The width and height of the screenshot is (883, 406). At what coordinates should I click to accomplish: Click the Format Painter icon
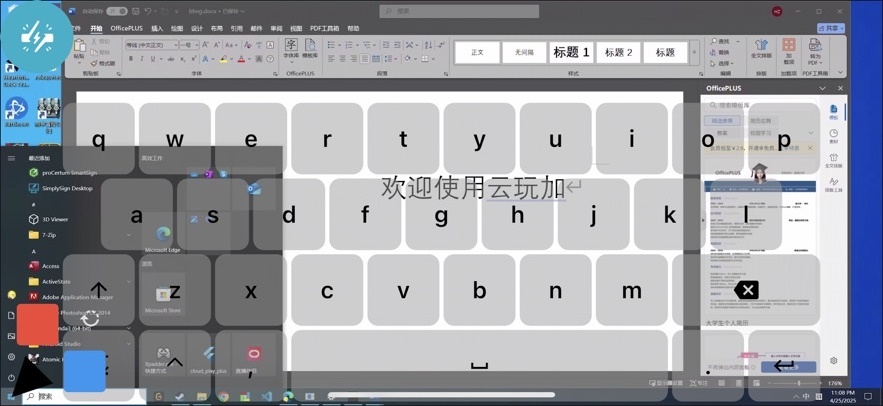pos(104,63)
